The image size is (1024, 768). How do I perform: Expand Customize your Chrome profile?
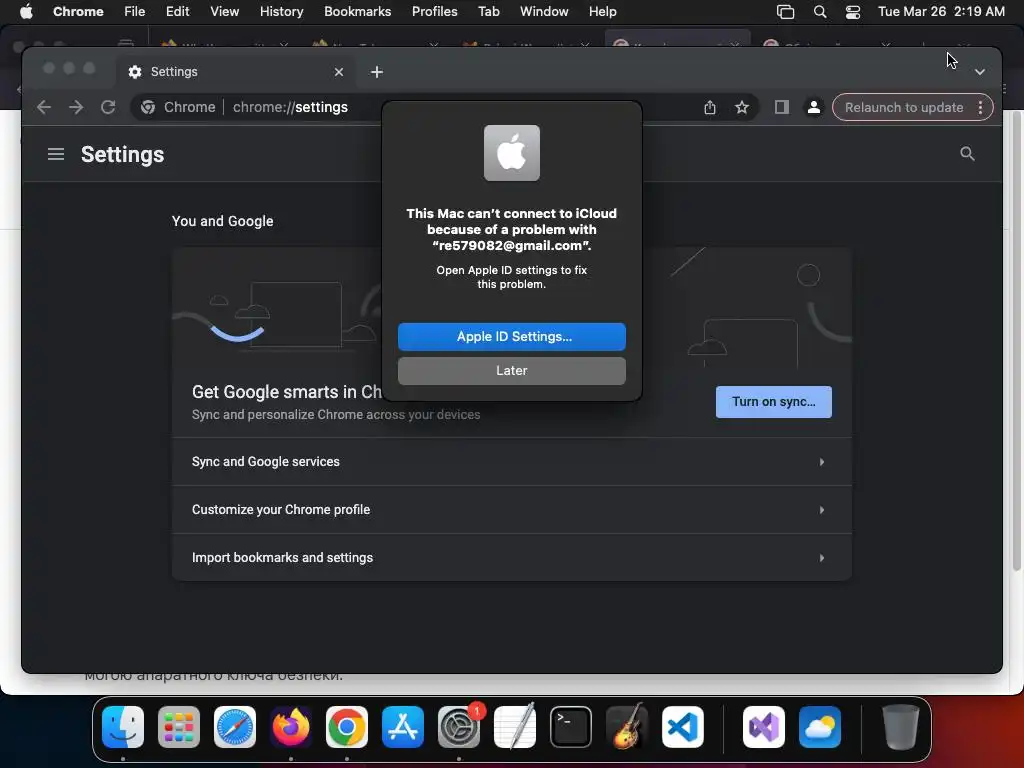511,509
